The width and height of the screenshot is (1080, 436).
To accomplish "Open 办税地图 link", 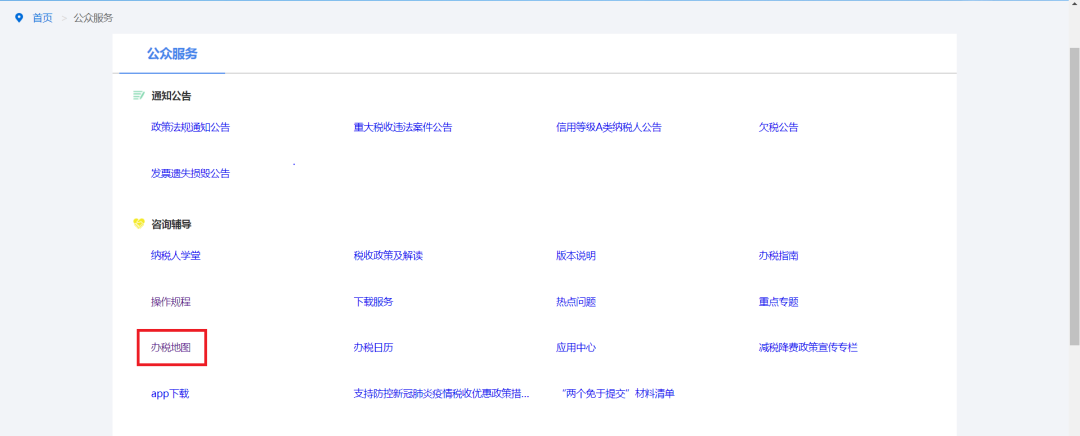I will tap(171, 348).
